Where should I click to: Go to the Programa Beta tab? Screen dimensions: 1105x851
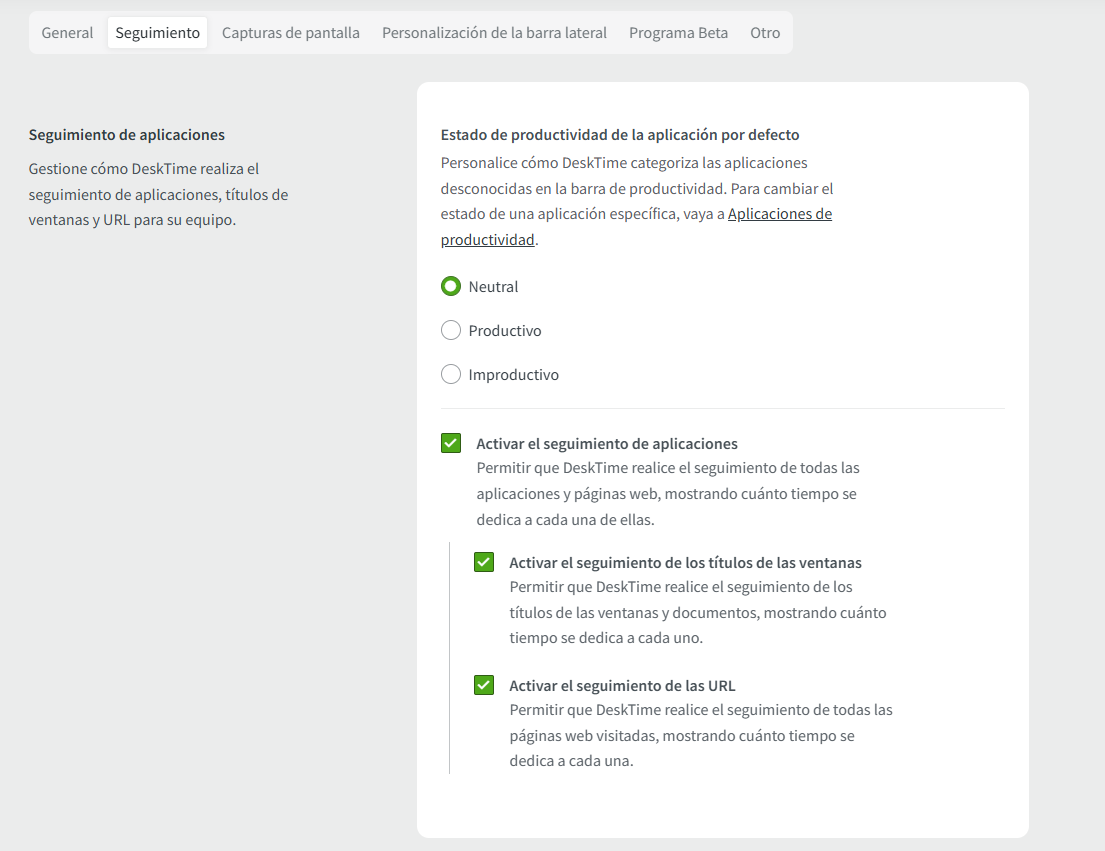678,33
